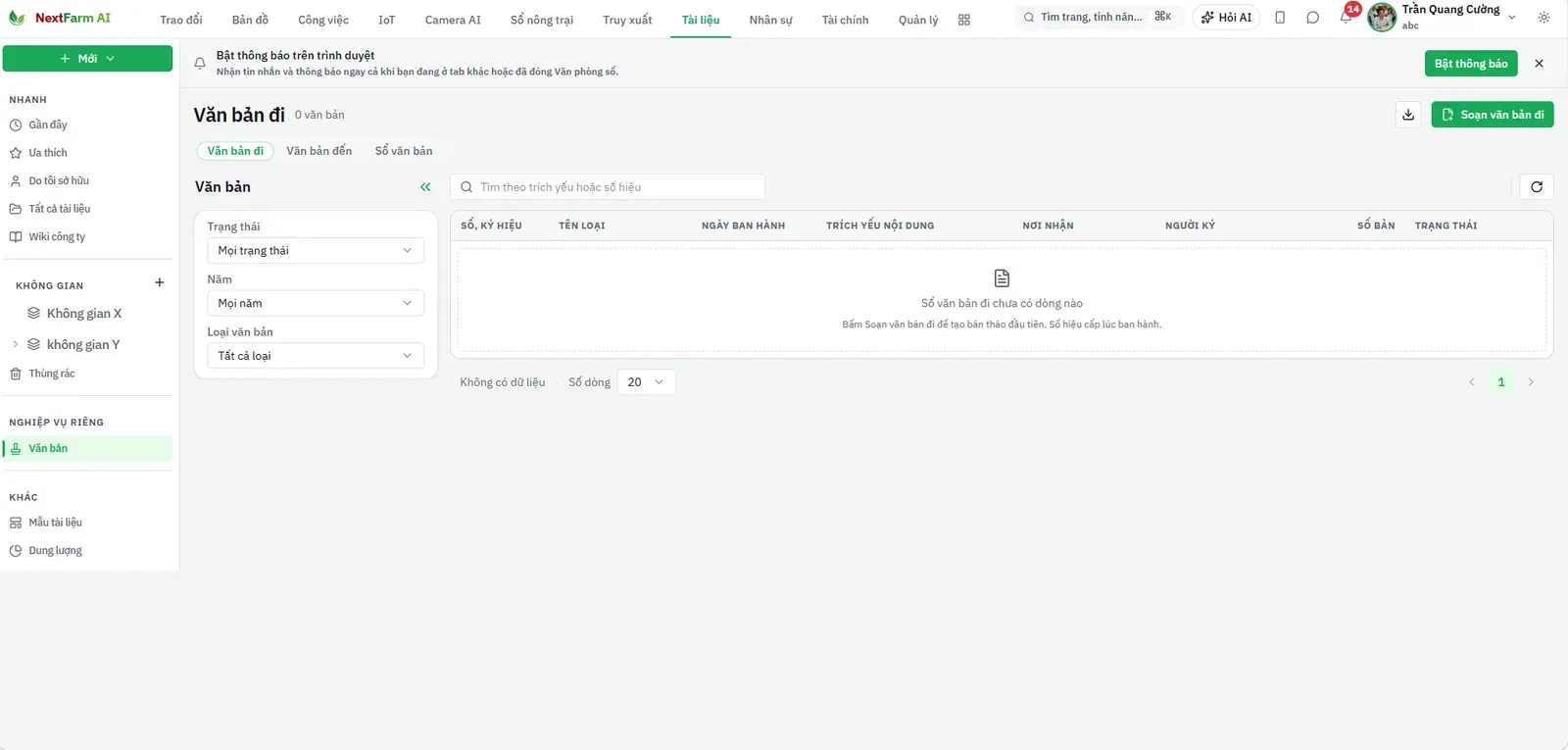Add a new Không gian space
The image size is (1568, 750).
160,283
